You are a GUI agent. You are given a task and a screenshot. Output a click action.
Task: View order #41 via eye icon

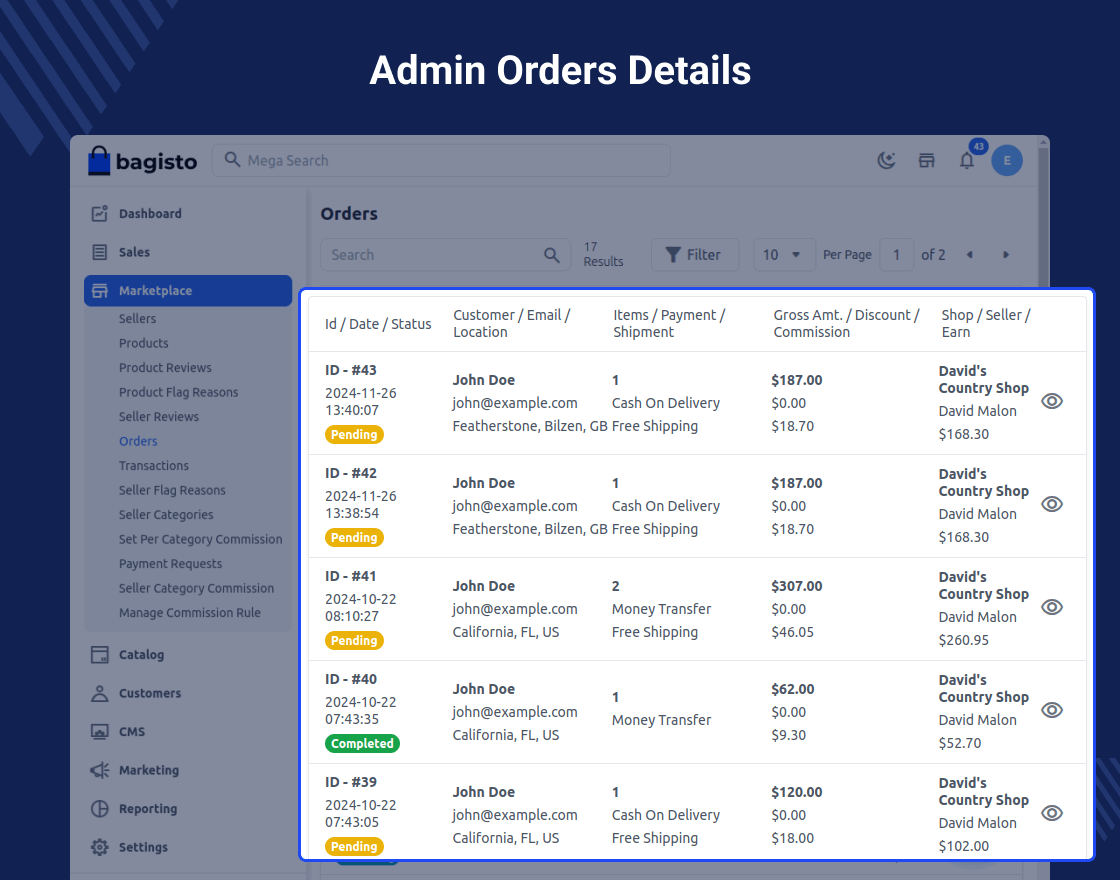[1052, 607]
